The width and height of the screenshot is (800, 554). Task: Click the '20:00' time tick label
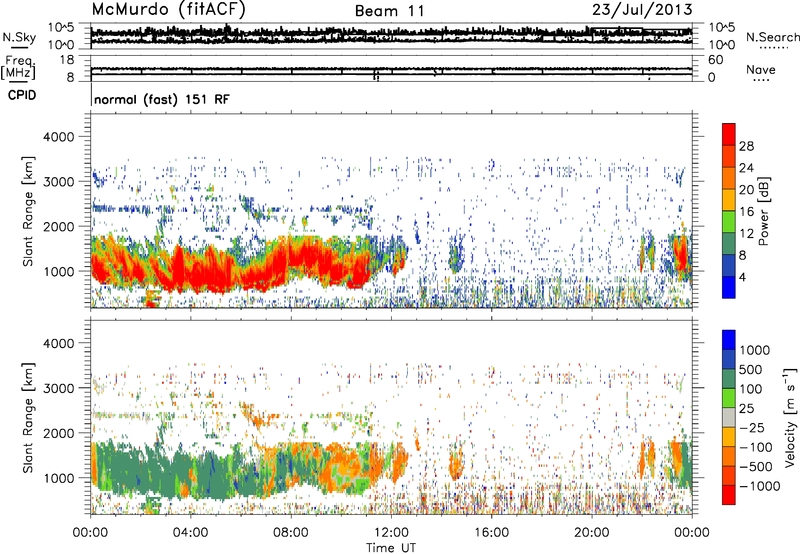point(591,533)
